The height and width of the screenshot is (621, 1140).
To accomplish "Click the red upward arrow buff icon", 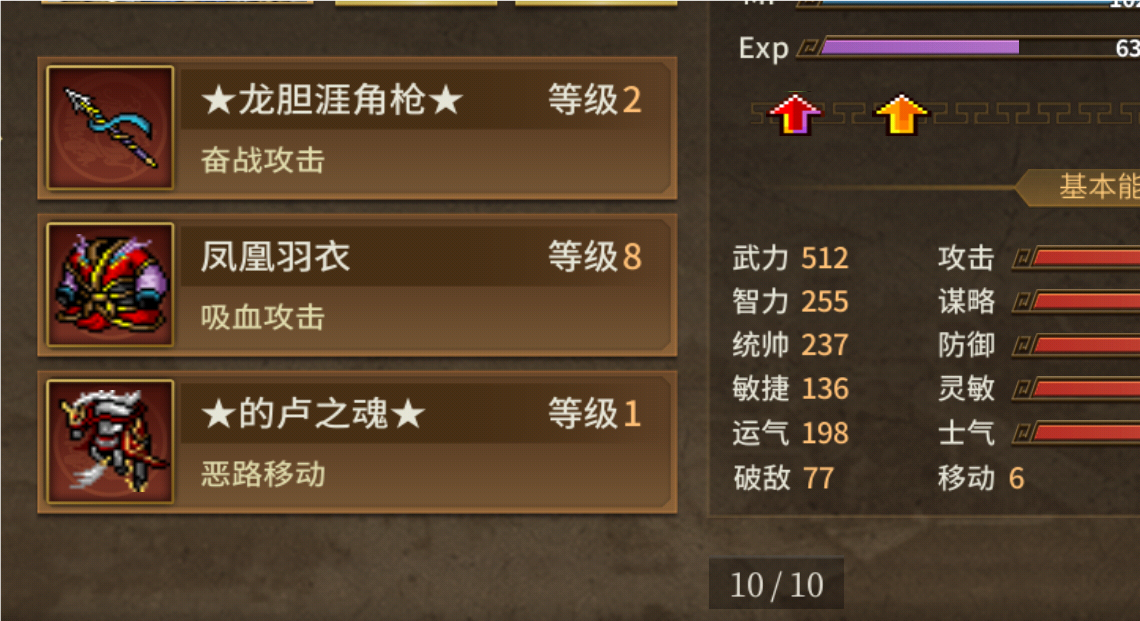I will click(x=795, y=114).
